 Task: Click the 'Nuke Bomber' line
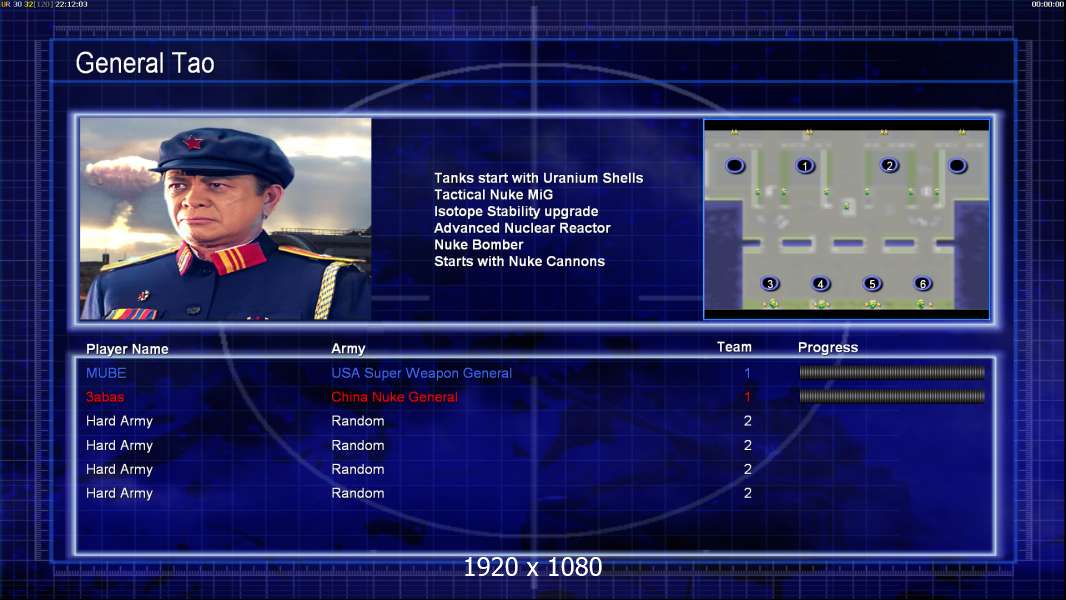[x=479, y=245]
